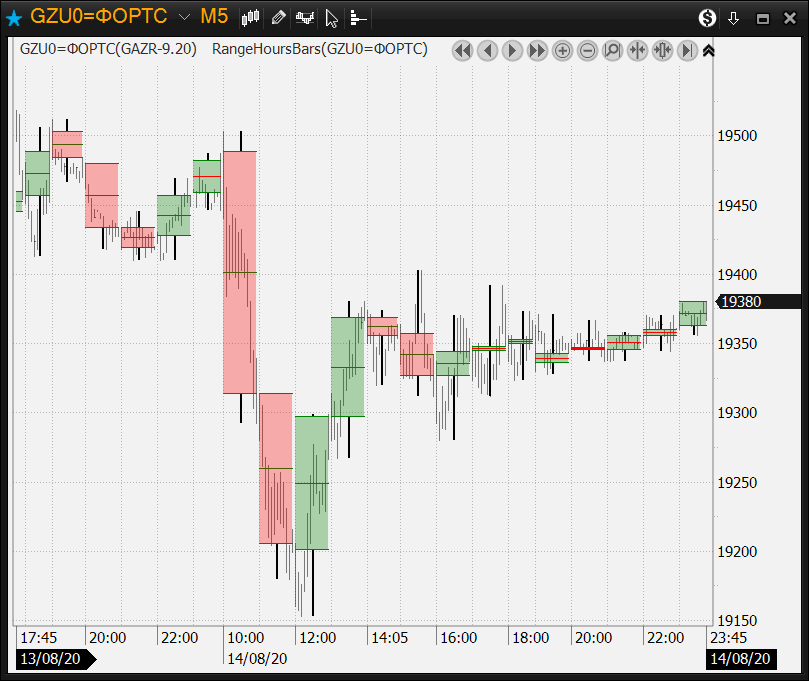809x681 pixels.
Task: Select the candlestick chart type icon
Action: (x=251, y=17)
